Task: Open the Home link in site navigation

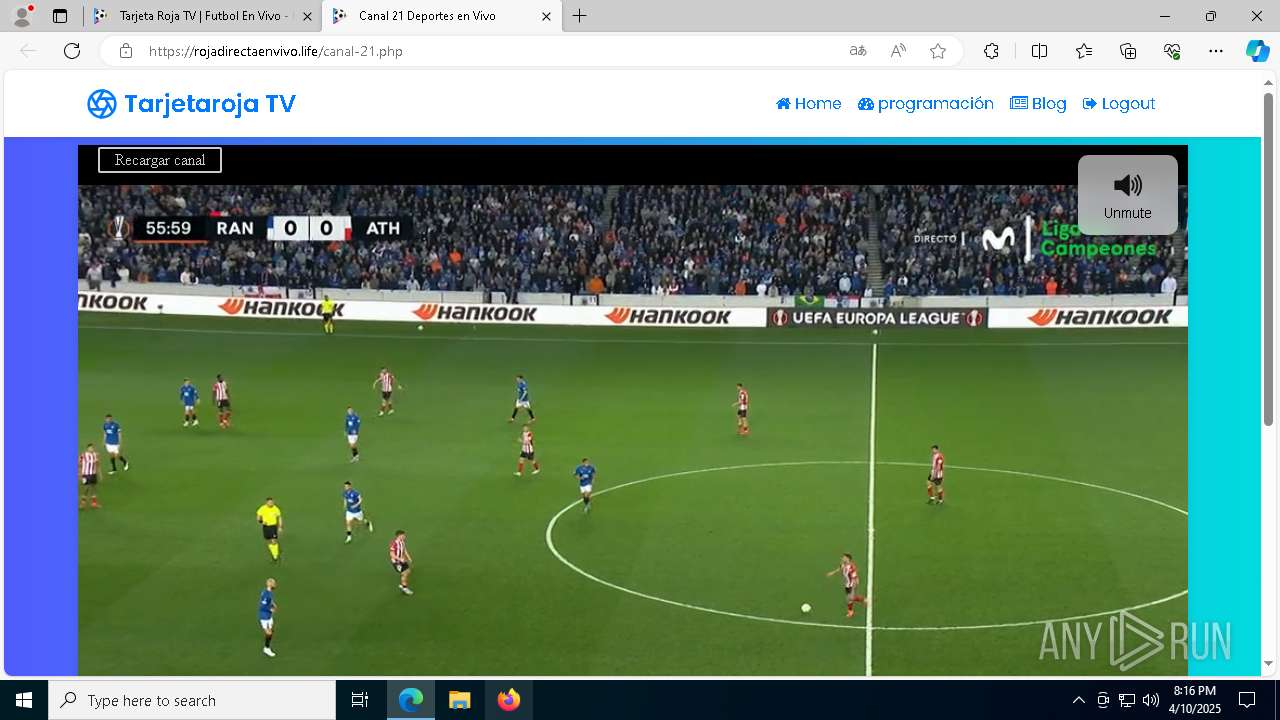Action: pos(808,104)
